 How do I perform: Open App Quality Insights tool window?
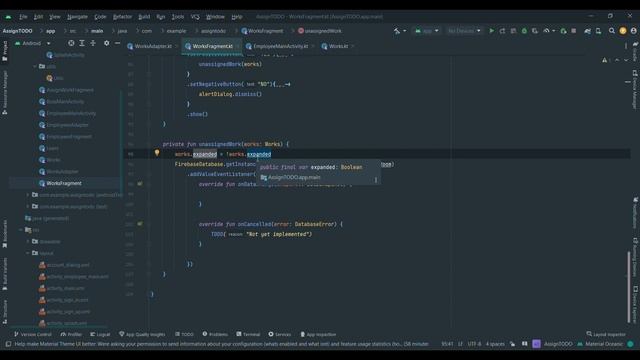click(142, 334)
